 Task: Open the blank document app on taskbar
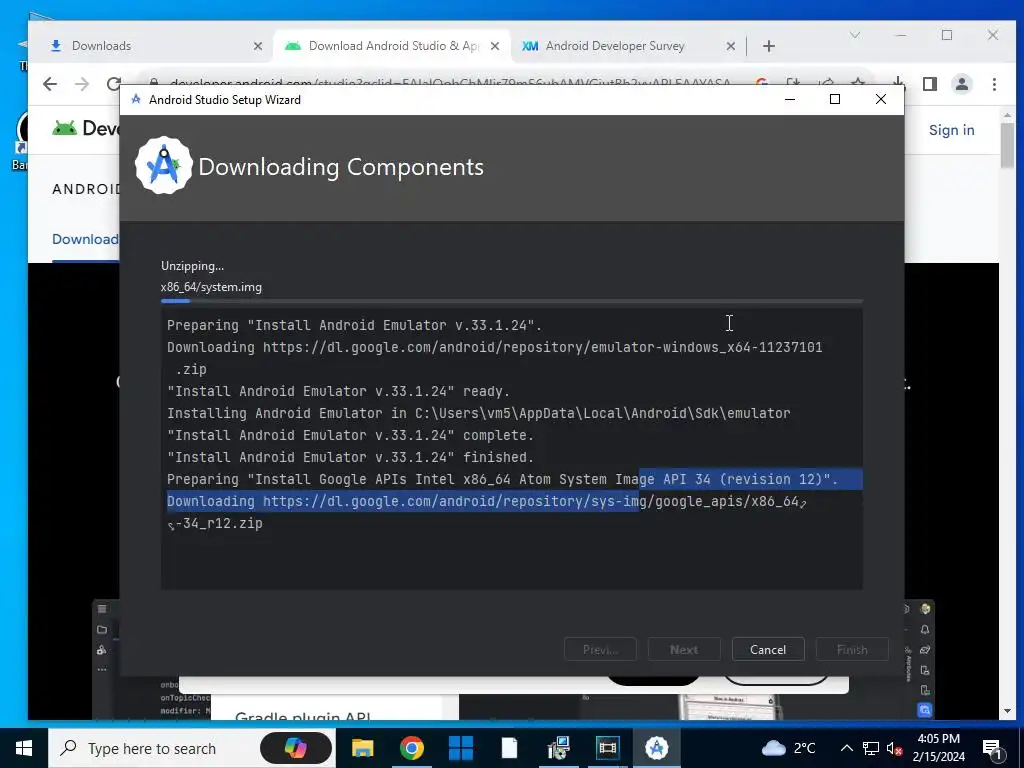509,748
